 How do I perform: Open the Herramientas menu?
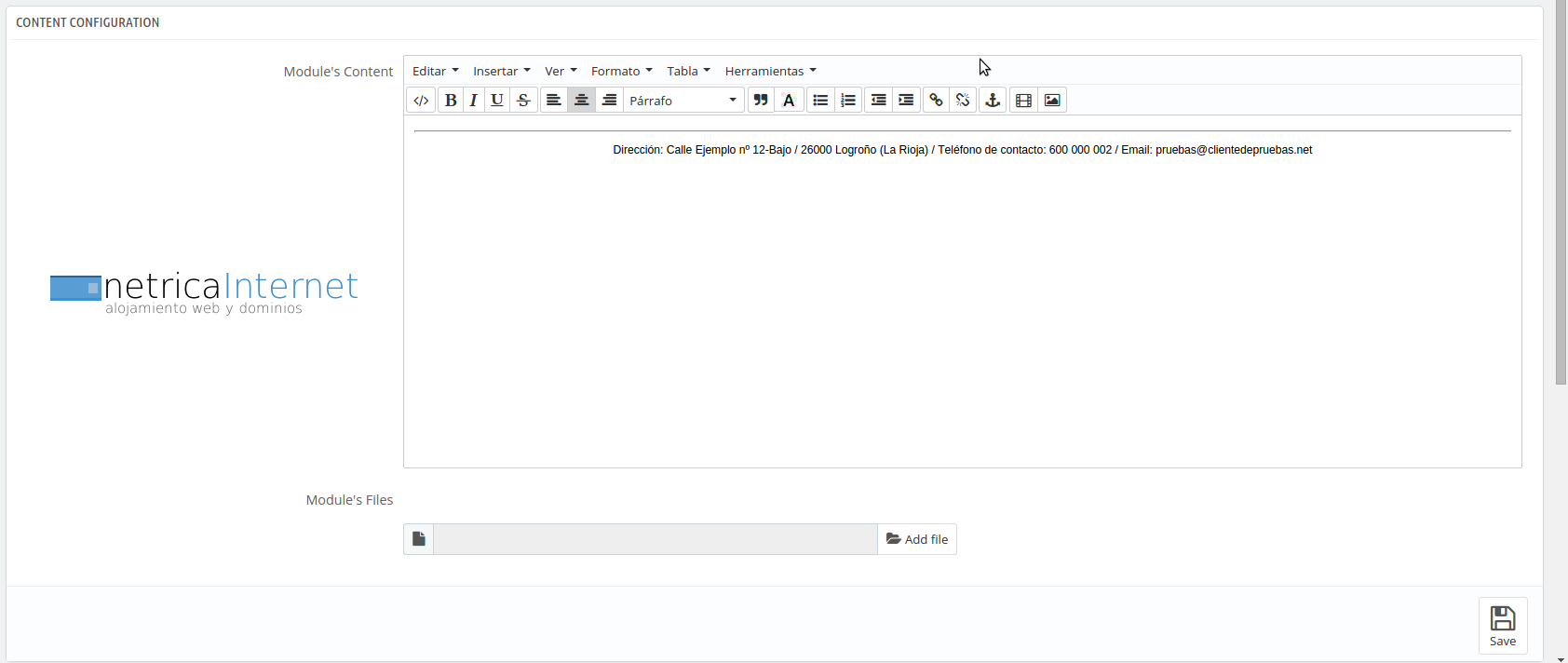pos(770,71)
